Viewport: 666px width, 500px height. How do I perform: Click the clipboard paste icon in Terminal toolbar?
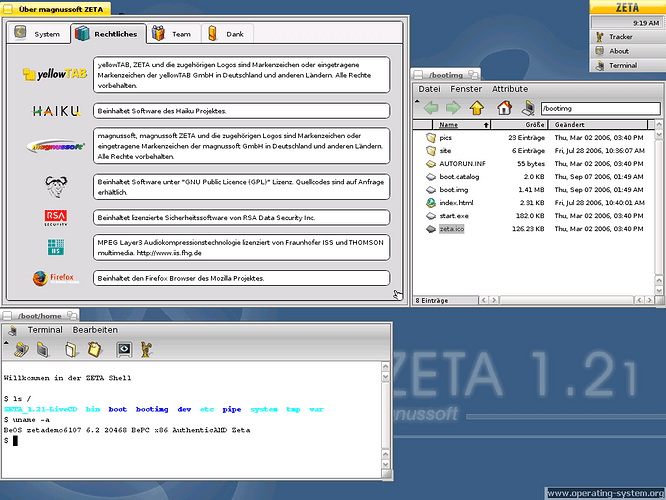[x=94, y=349]
